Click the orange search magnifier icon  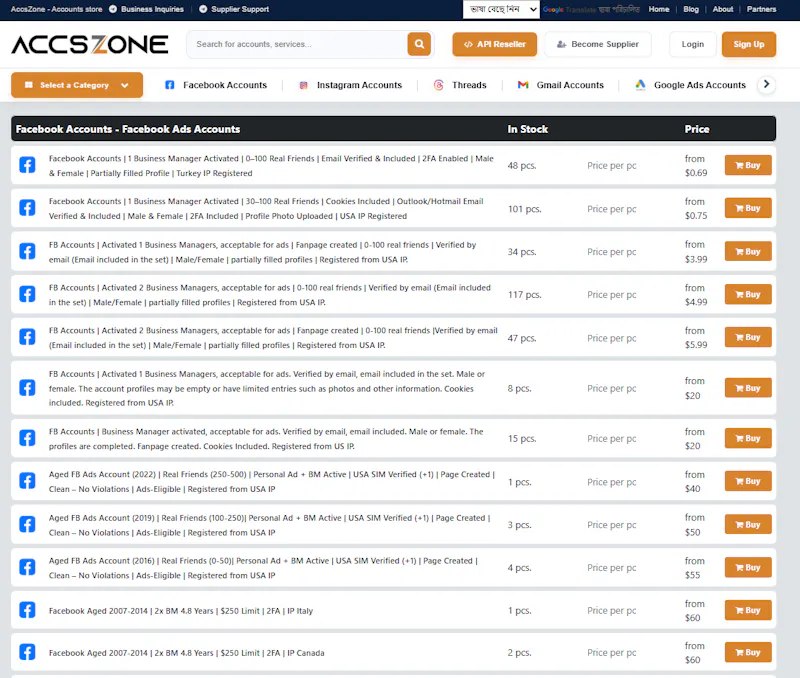click(419, 44)
